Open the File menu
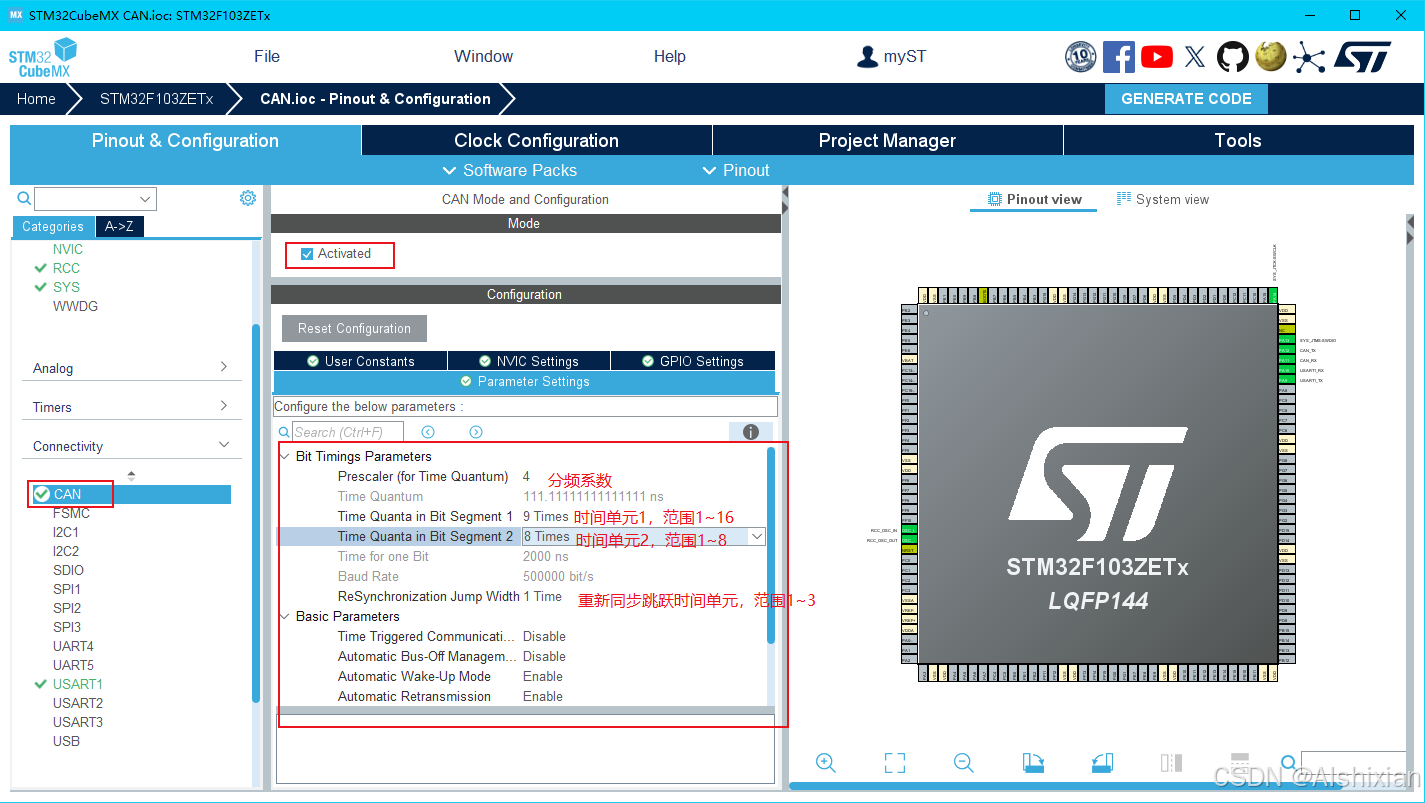Viewport: 1425px width, 803px height. point(267,57)
